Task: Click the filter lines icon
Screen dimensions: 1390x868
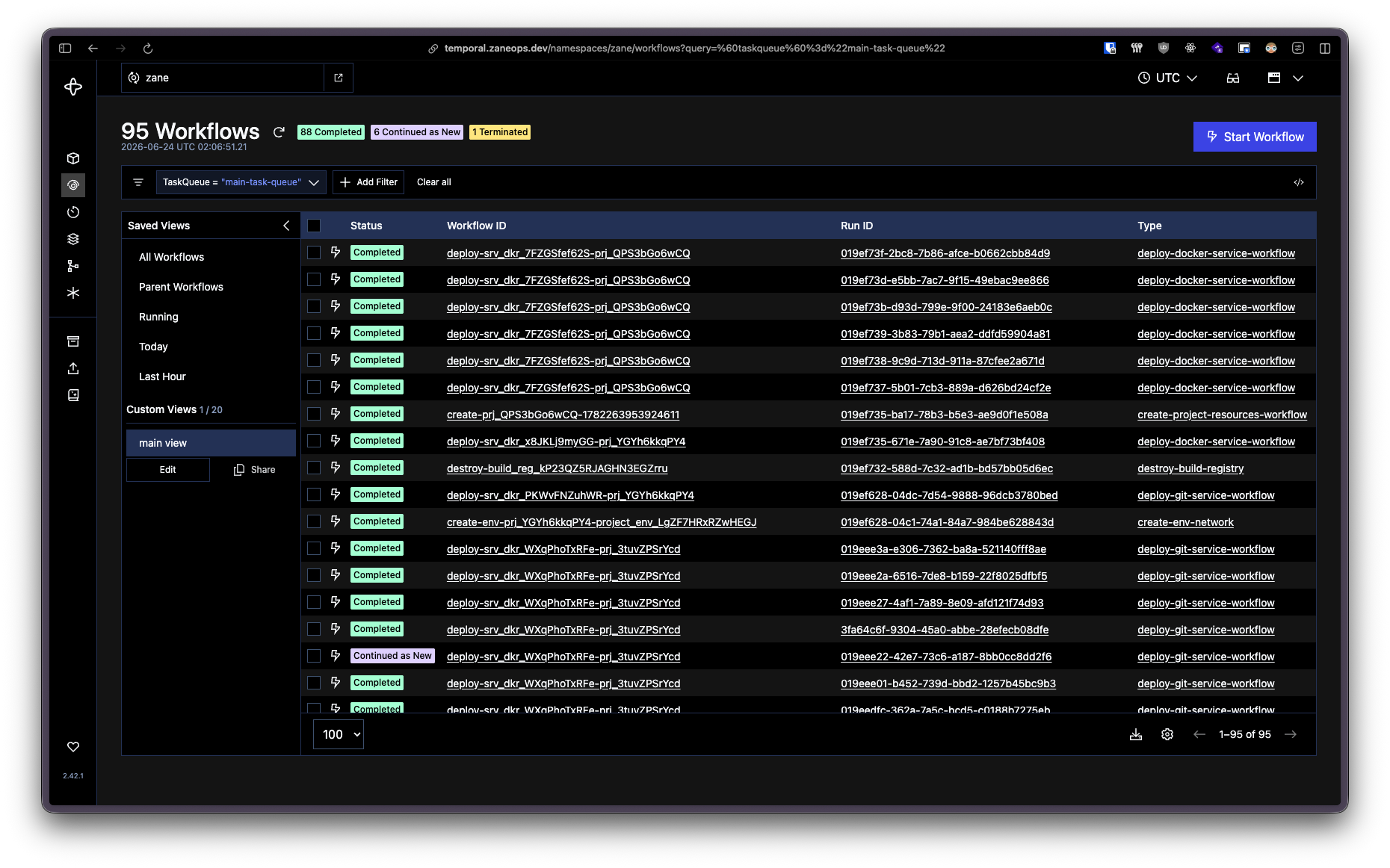Action: pyautogui.click(x=138, y=182)
